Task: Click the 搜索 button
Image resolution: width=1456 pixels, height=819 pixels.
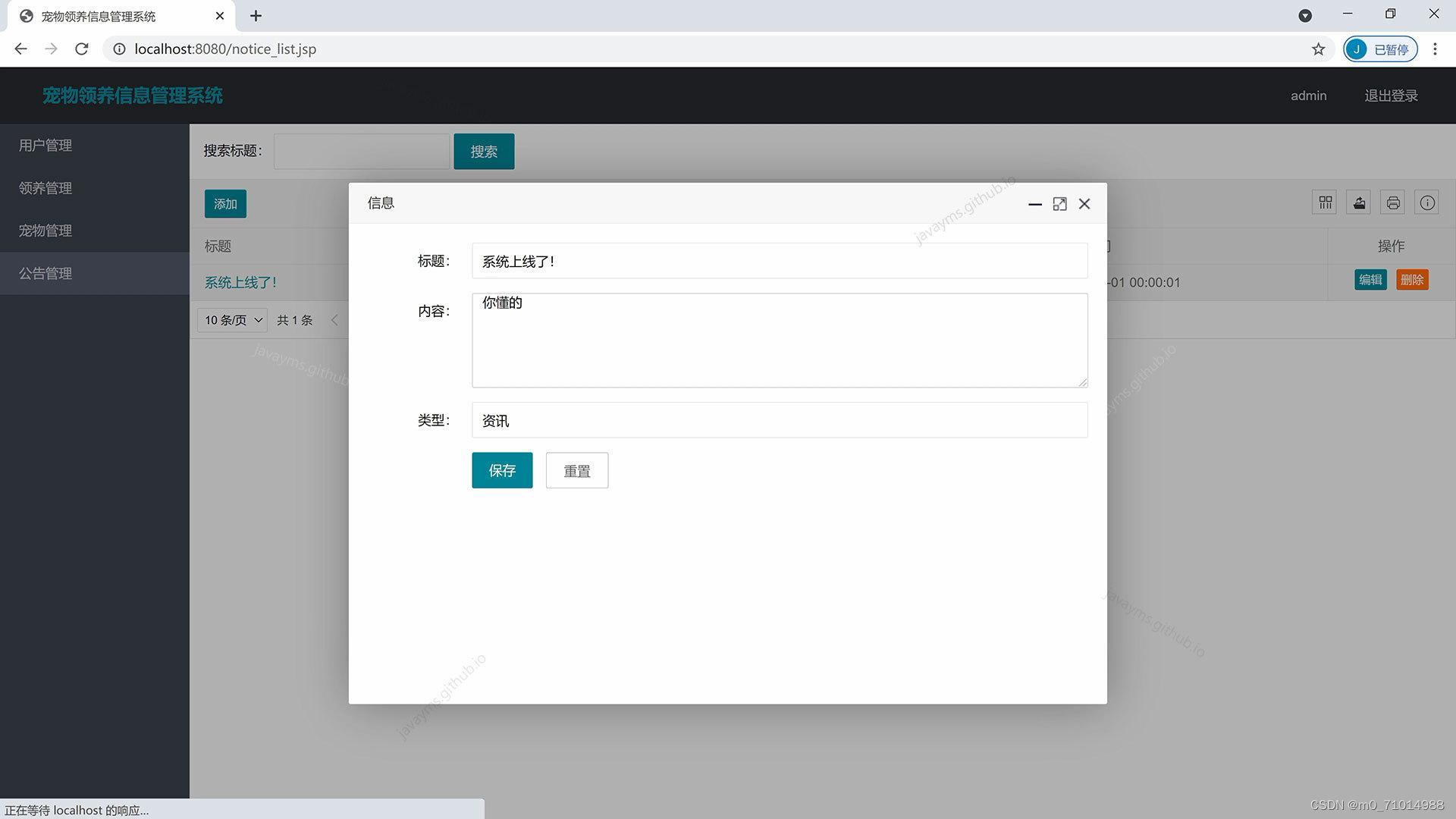Action: tap(484, 152)
